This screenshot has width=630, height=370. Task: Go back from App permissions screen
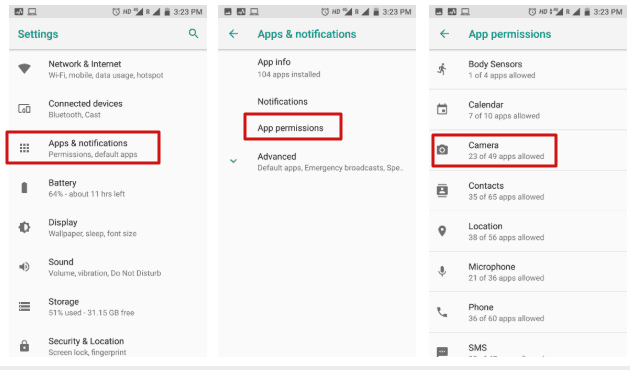(x=444, y=34)
